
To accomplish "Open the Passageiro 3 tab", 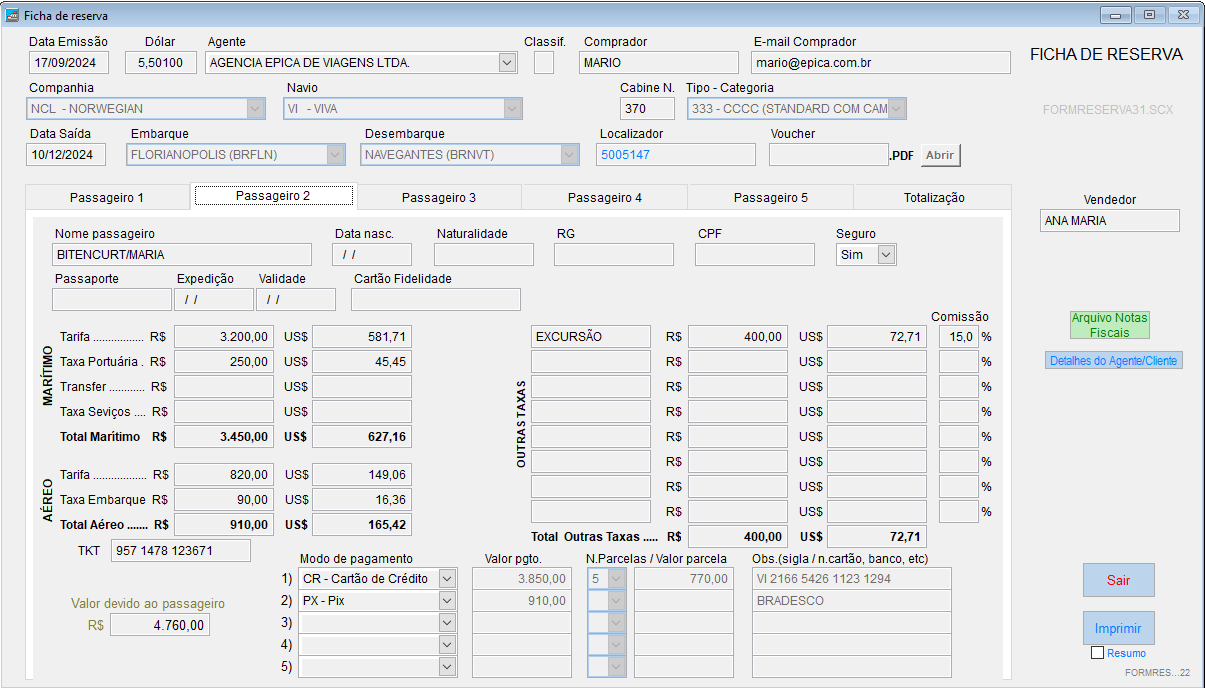I will (x=439, y=197).
